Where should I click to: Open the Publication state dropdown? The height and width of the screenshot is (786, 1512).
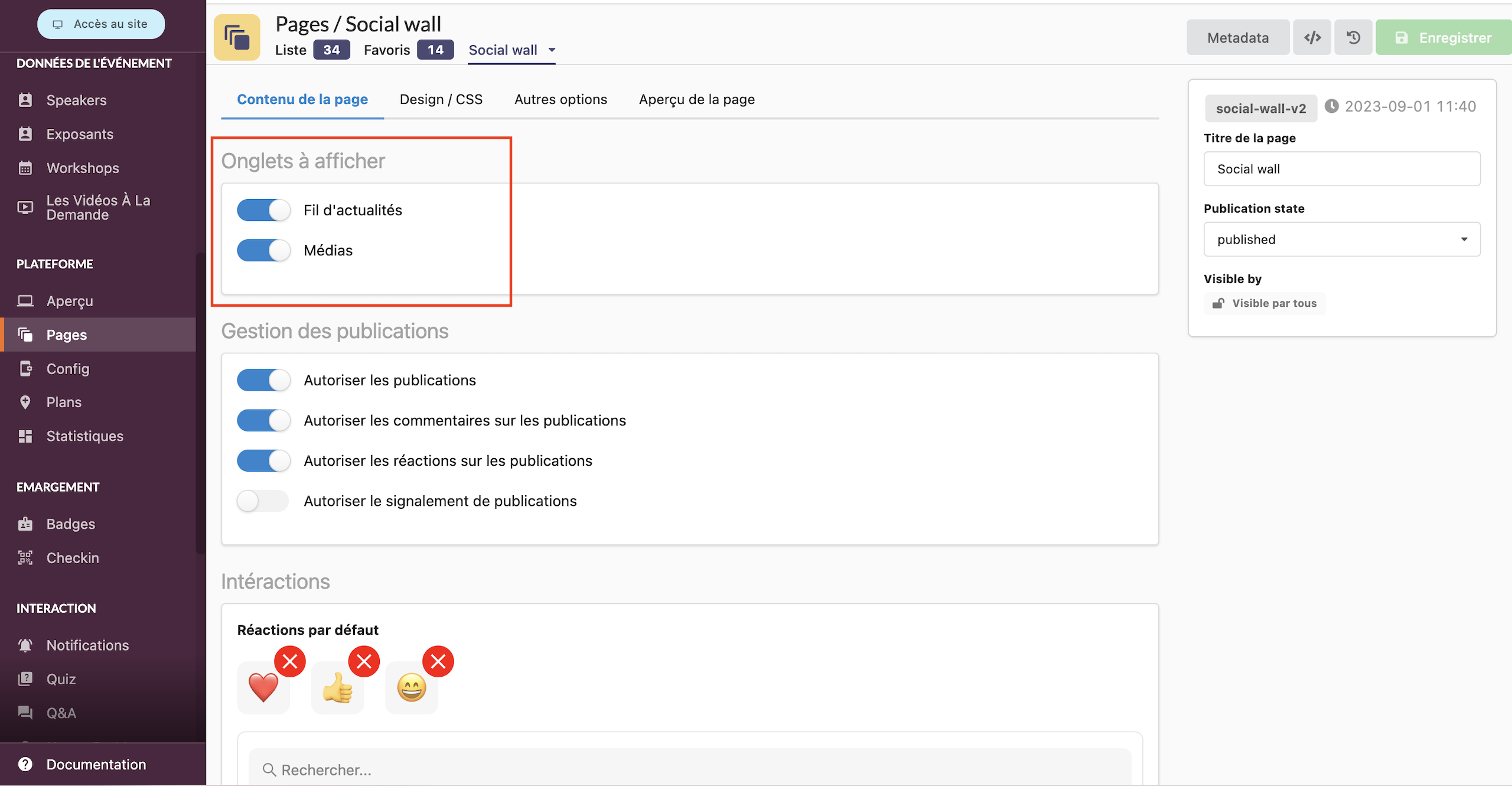pos(1341,239)
